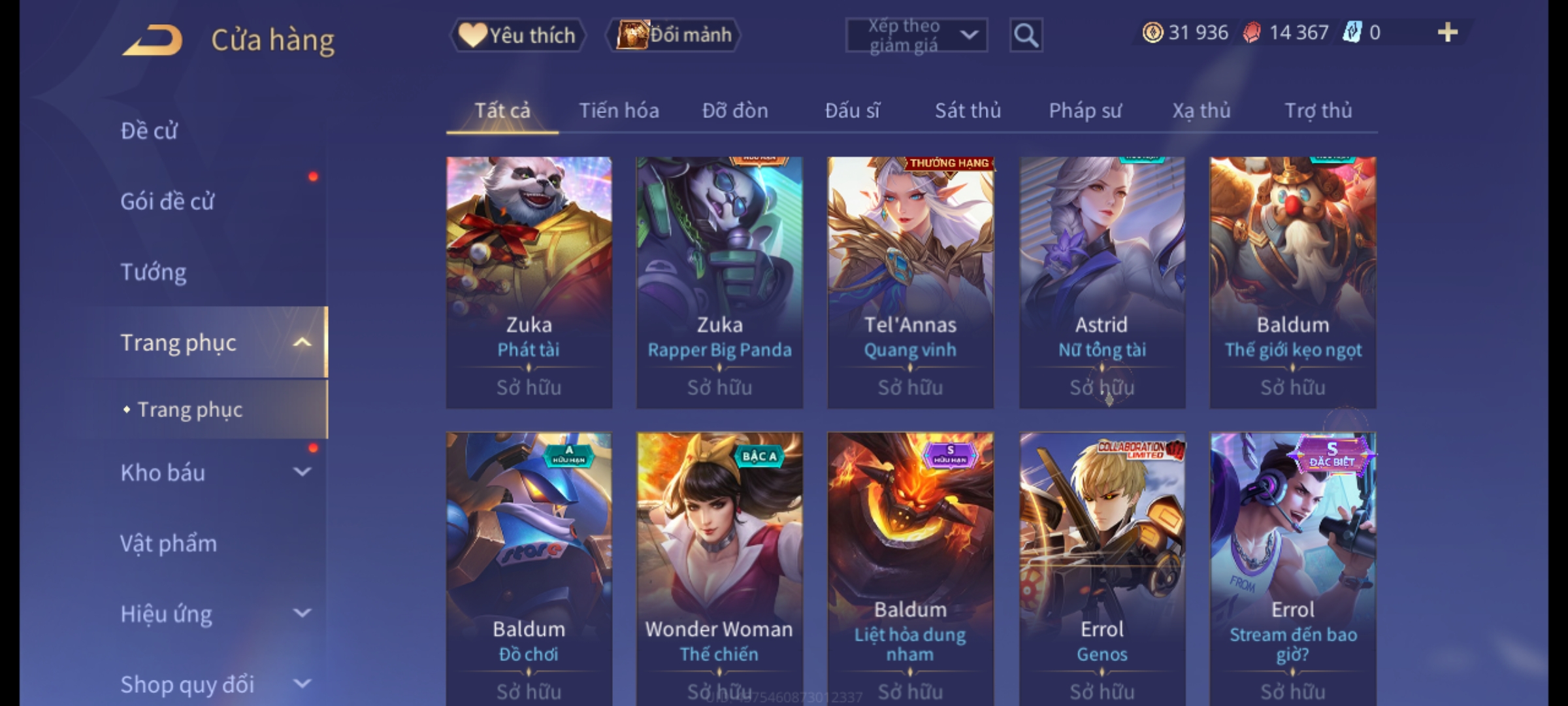Go back using the gold arrow icon
The image size is (1568, 706).
point(152,40)
